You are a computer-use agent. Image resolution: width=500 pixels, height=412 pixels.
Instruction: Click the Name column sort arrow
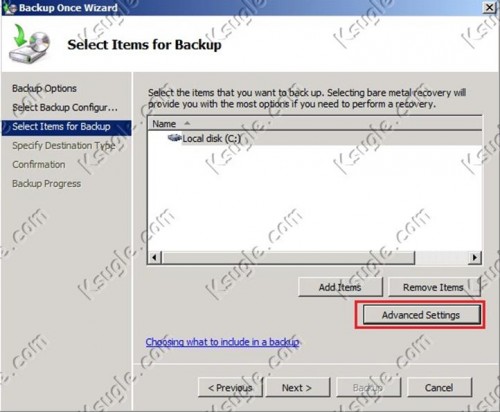[187, 123]
